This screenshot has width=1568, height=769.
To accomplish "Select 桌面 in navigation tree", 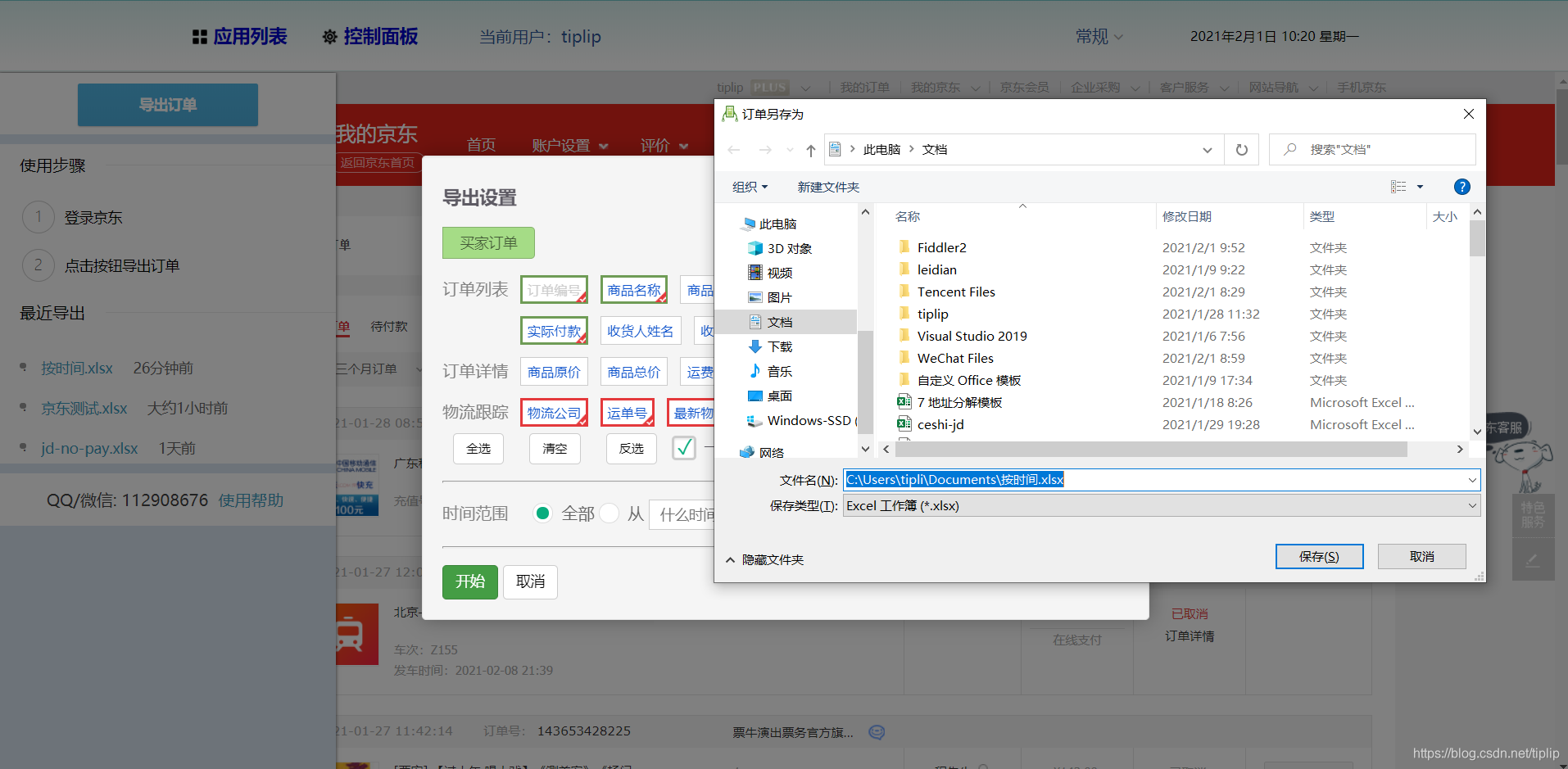I will tap(771, 396).
